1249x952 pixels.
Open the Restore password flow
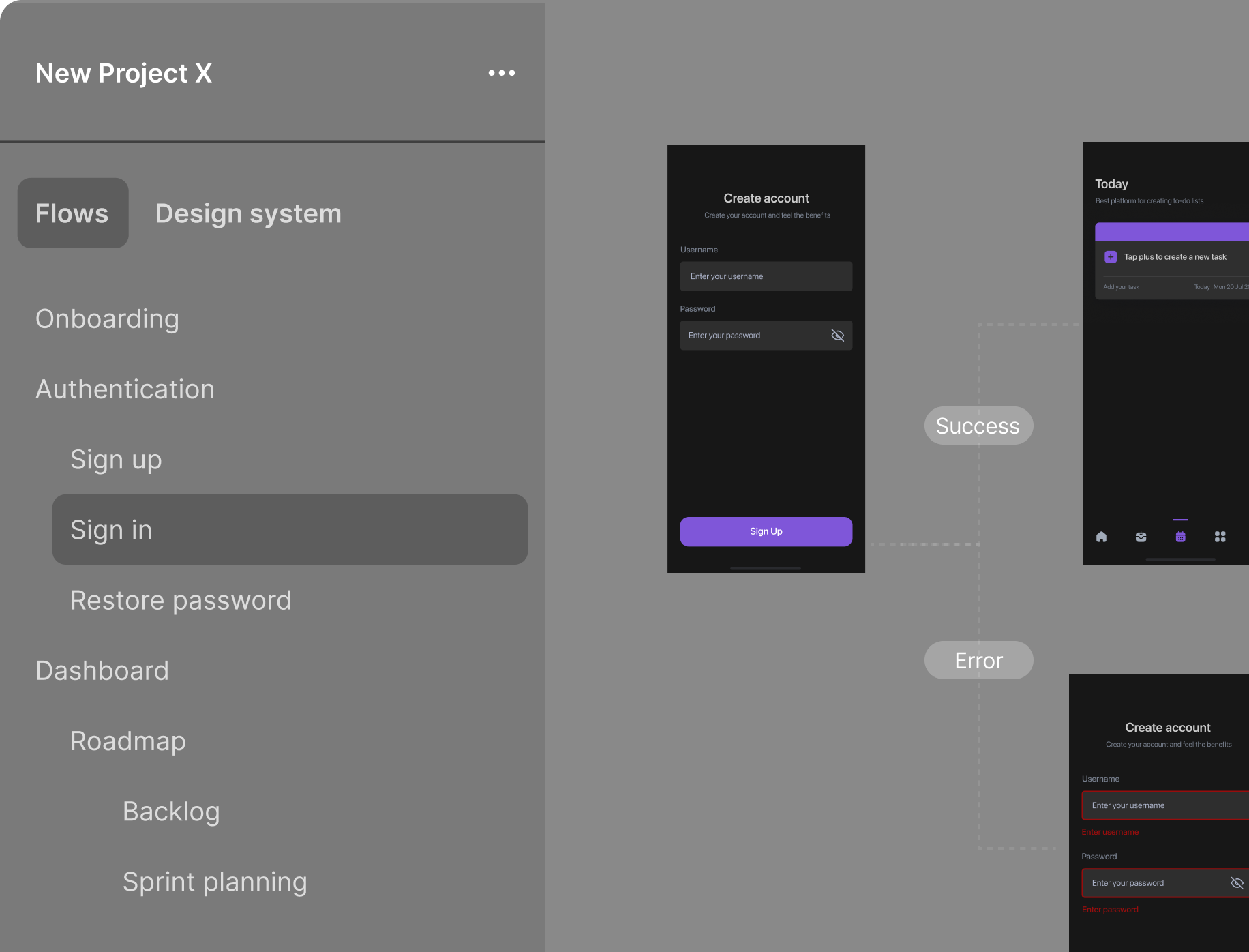[181, 601]
